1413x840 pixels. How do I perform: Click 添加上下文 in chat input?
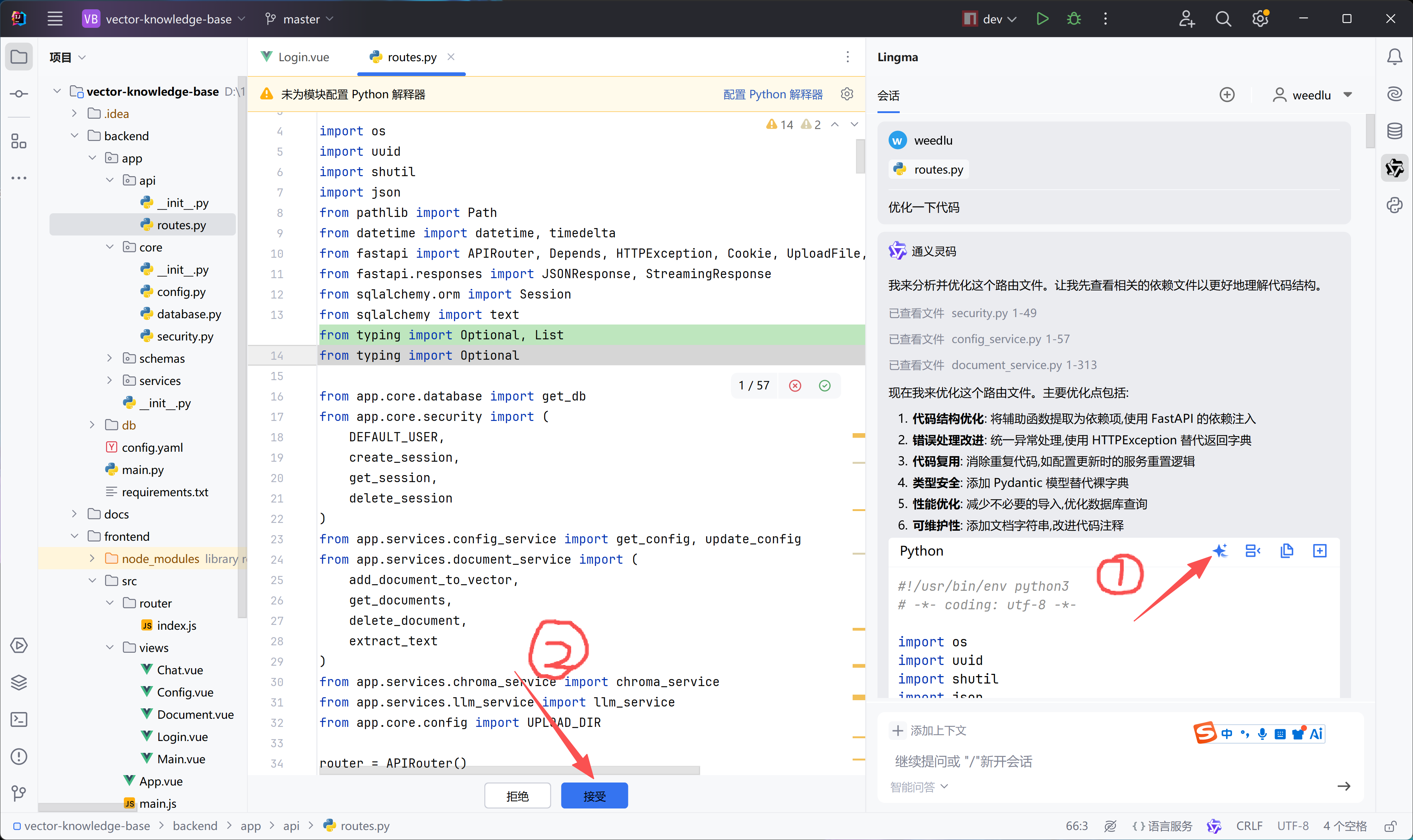pyautogui.click(x=929, y=730)
